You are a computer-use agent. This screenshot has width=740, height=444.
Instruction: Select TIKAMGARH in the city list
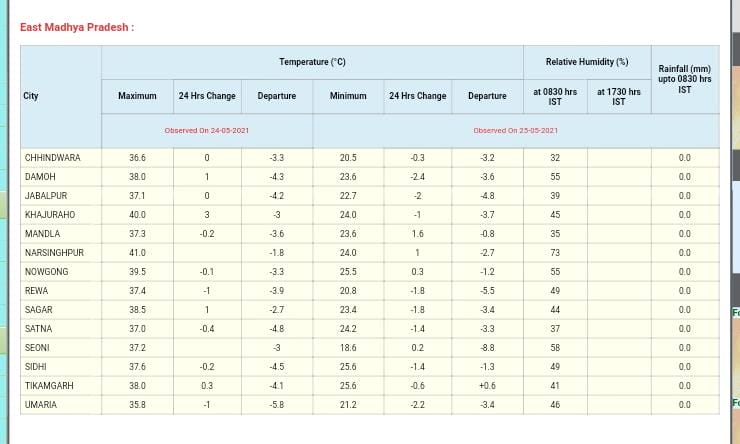click(x=49, y=386)
